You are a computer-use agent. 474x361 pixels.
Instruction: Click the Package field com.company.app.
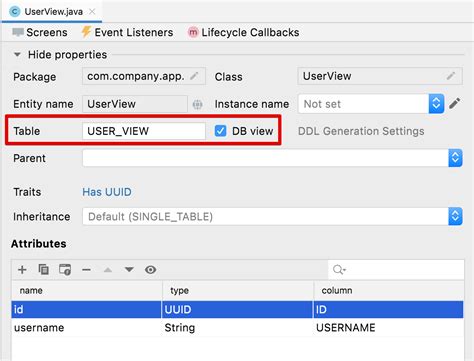144,76
